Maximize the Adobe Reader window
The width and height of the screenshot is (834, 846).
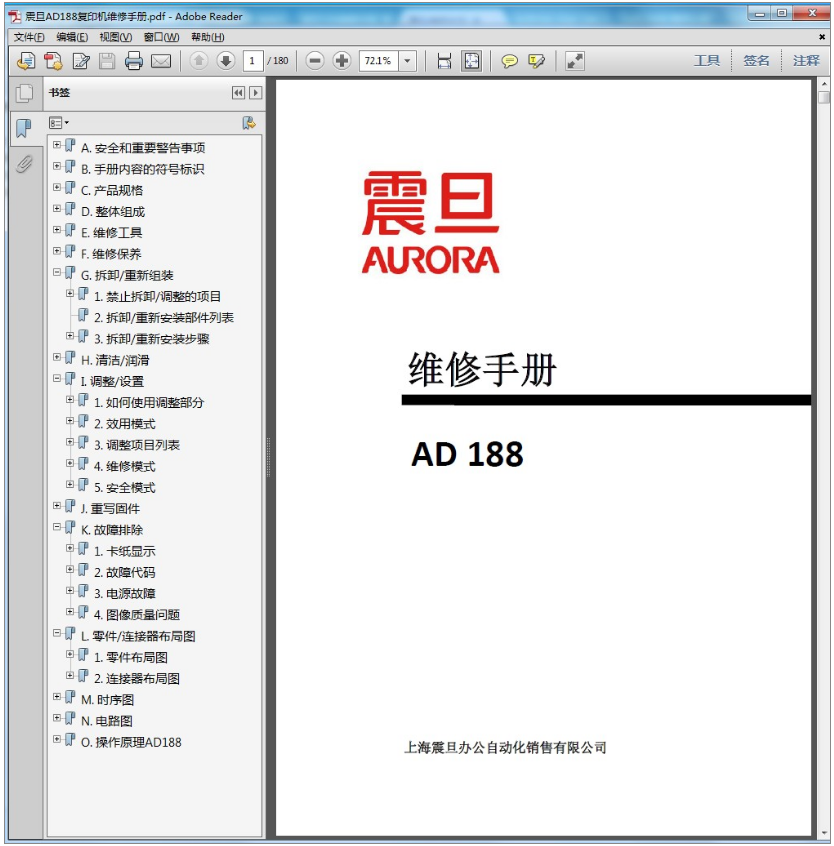[x=782, y=13]
